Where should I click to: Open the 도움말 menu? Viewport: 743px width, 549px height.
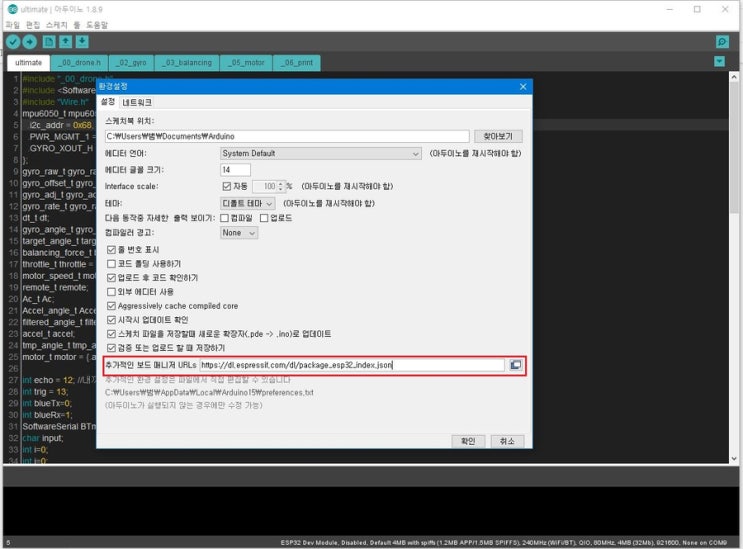[97, 25]
